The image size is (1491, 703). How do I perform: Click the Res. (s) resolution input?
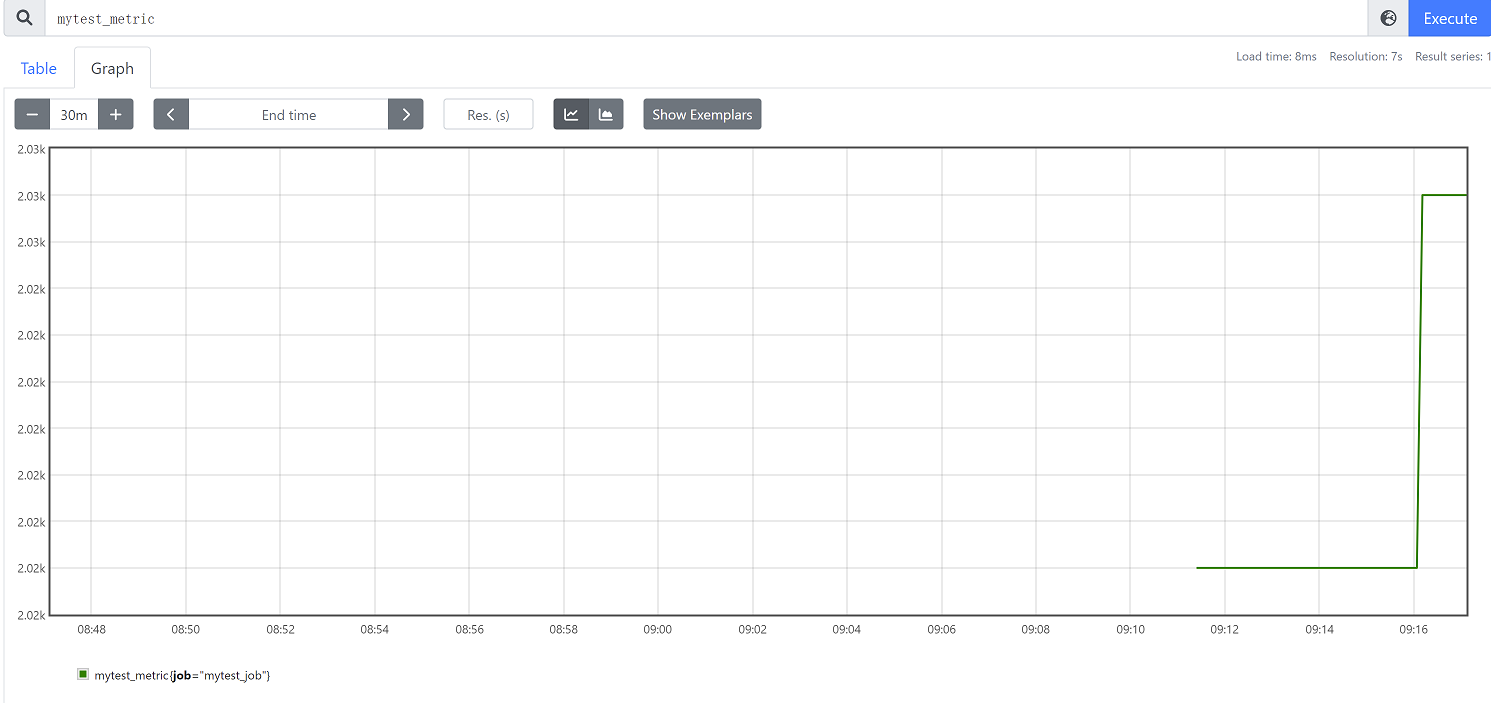488,114
